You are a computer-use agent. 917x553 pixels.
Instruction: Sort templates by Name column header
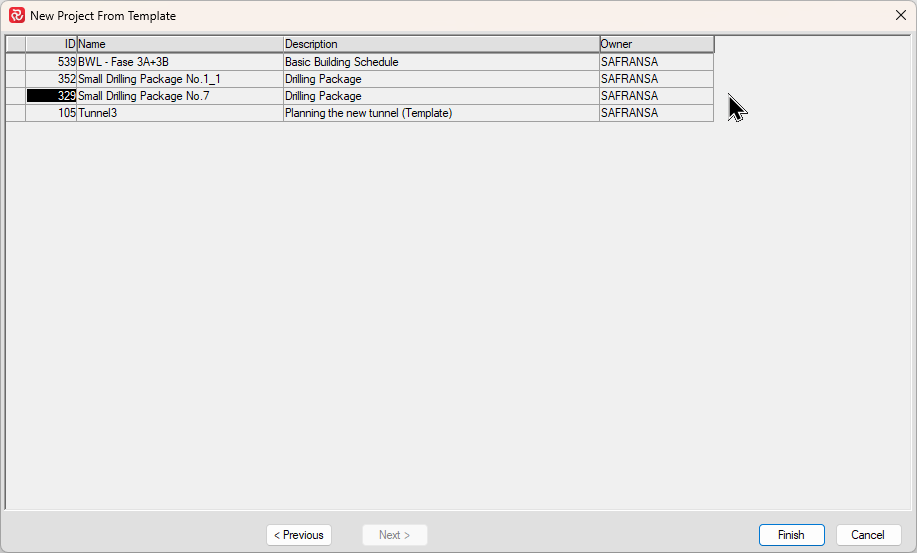180,44
